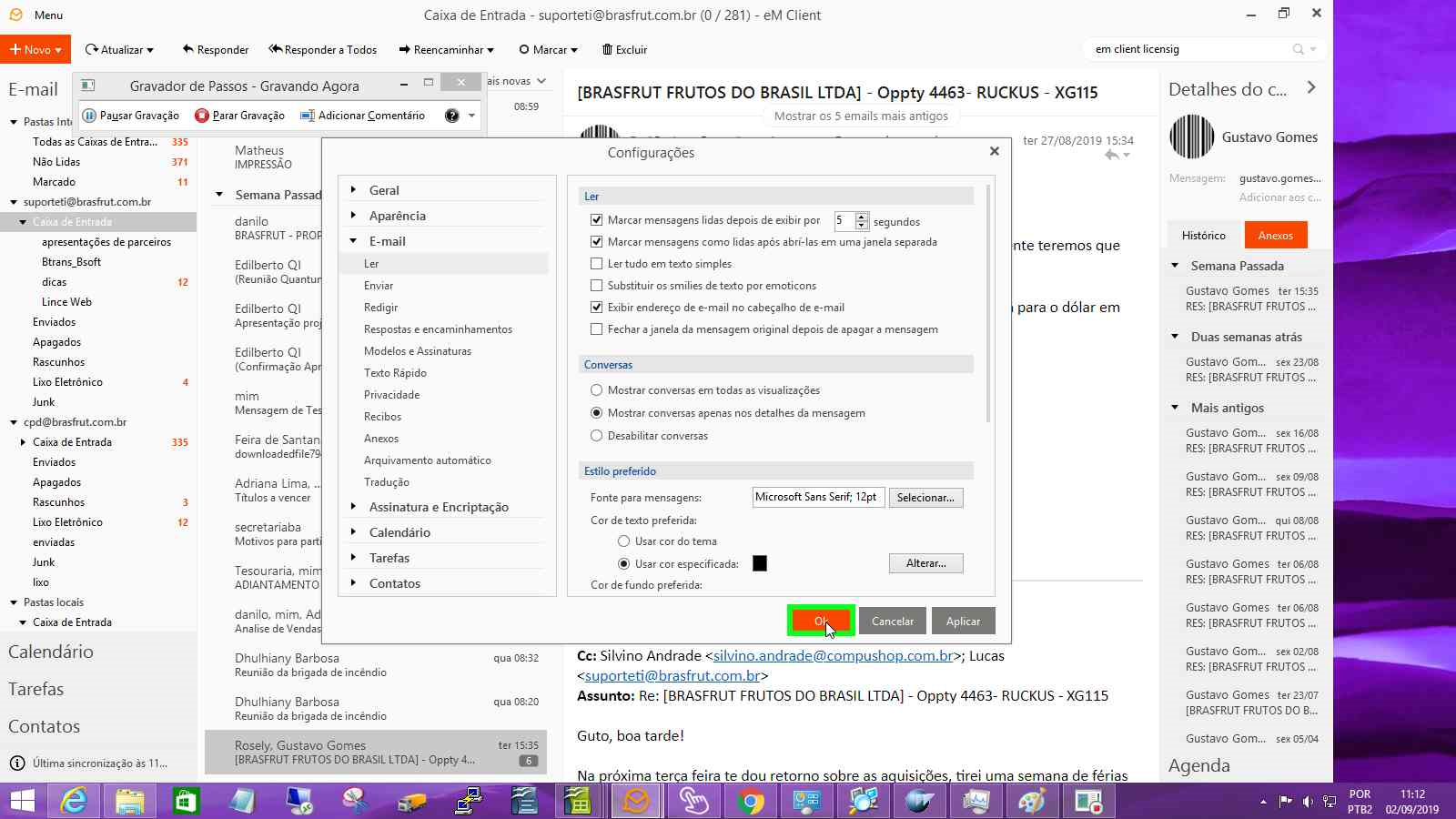The width and height of the screenshot is (1456, 819).
Task: Click Responder a Todos icon
Action: (275, 49)
